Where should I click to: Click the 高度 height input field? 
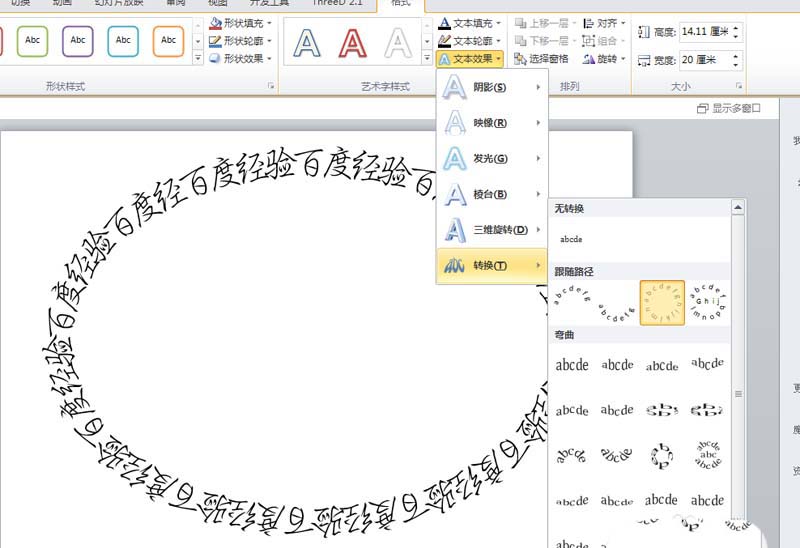coord(706,32)
